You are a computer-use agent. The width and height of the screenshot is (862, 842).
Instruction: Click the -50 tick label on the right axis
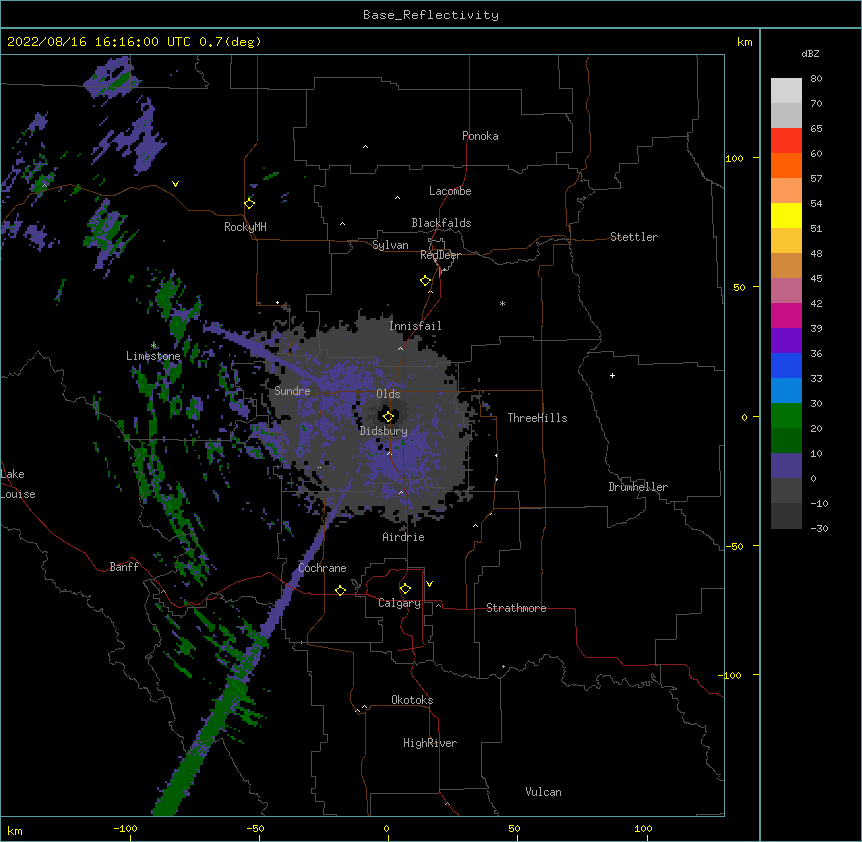[735, 546]
